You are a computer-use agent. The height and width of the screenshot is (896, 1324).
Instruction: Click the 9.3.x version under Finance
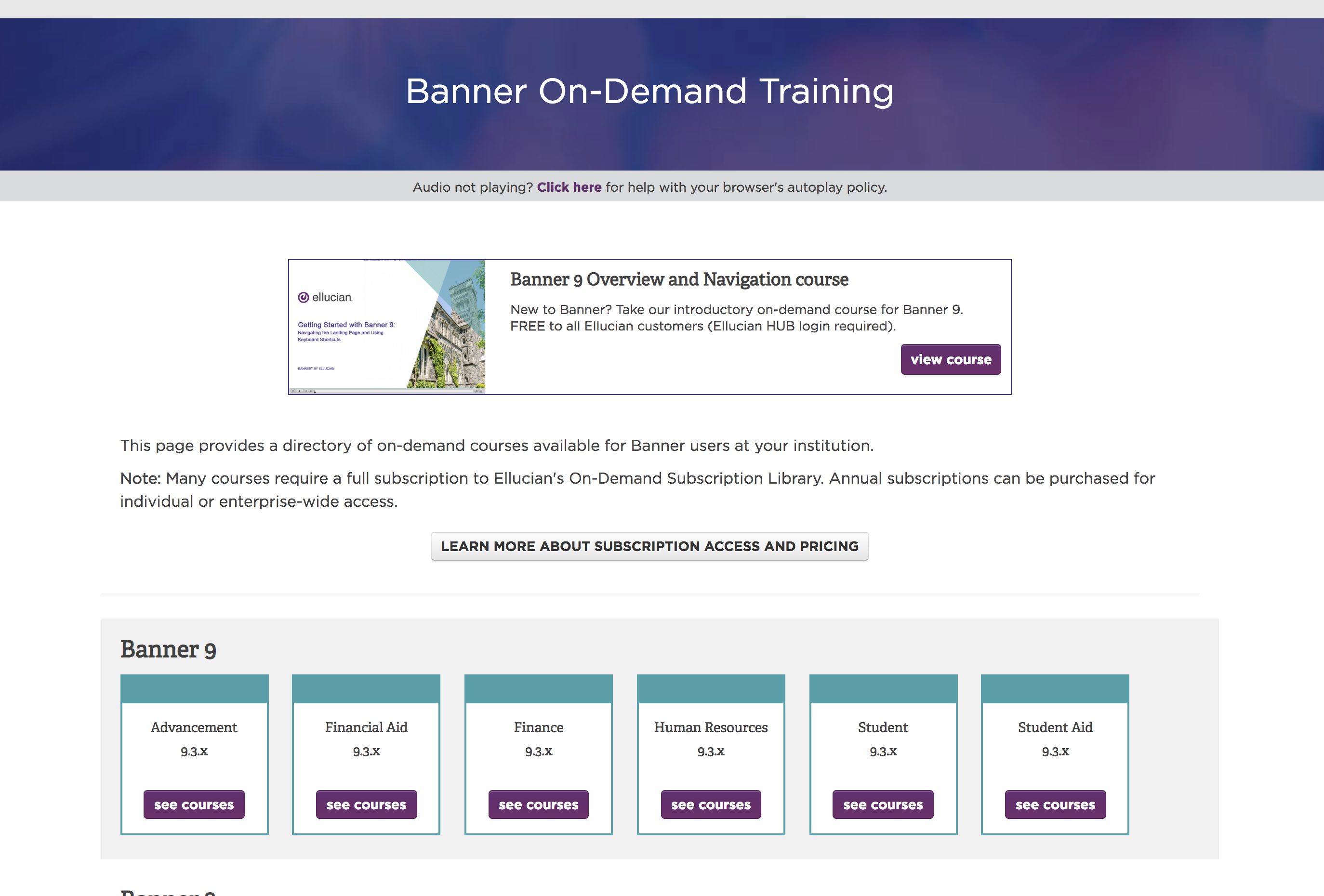coord(538,751)
